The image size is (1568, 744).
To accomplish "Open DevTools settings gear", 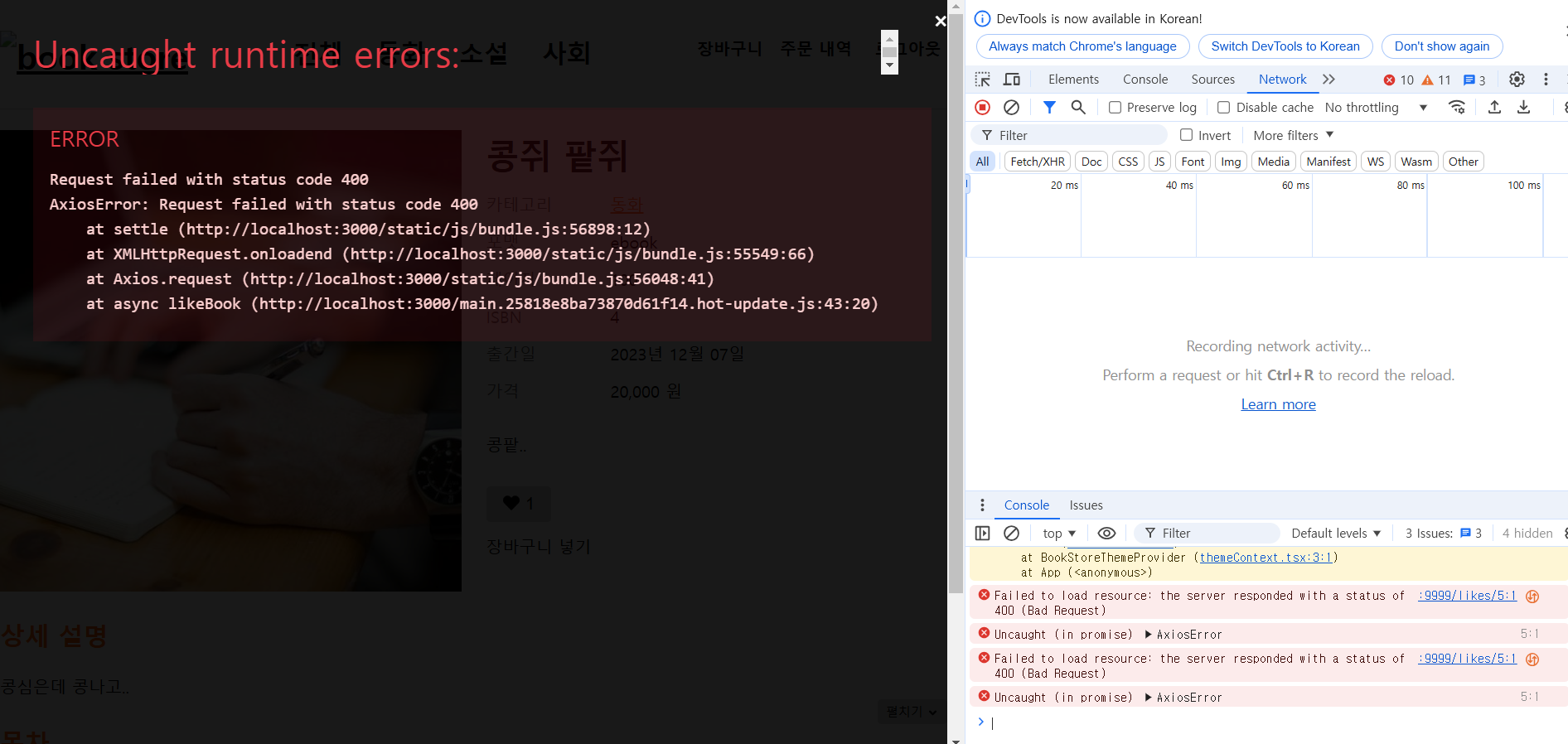I will tap(1517, 80).
